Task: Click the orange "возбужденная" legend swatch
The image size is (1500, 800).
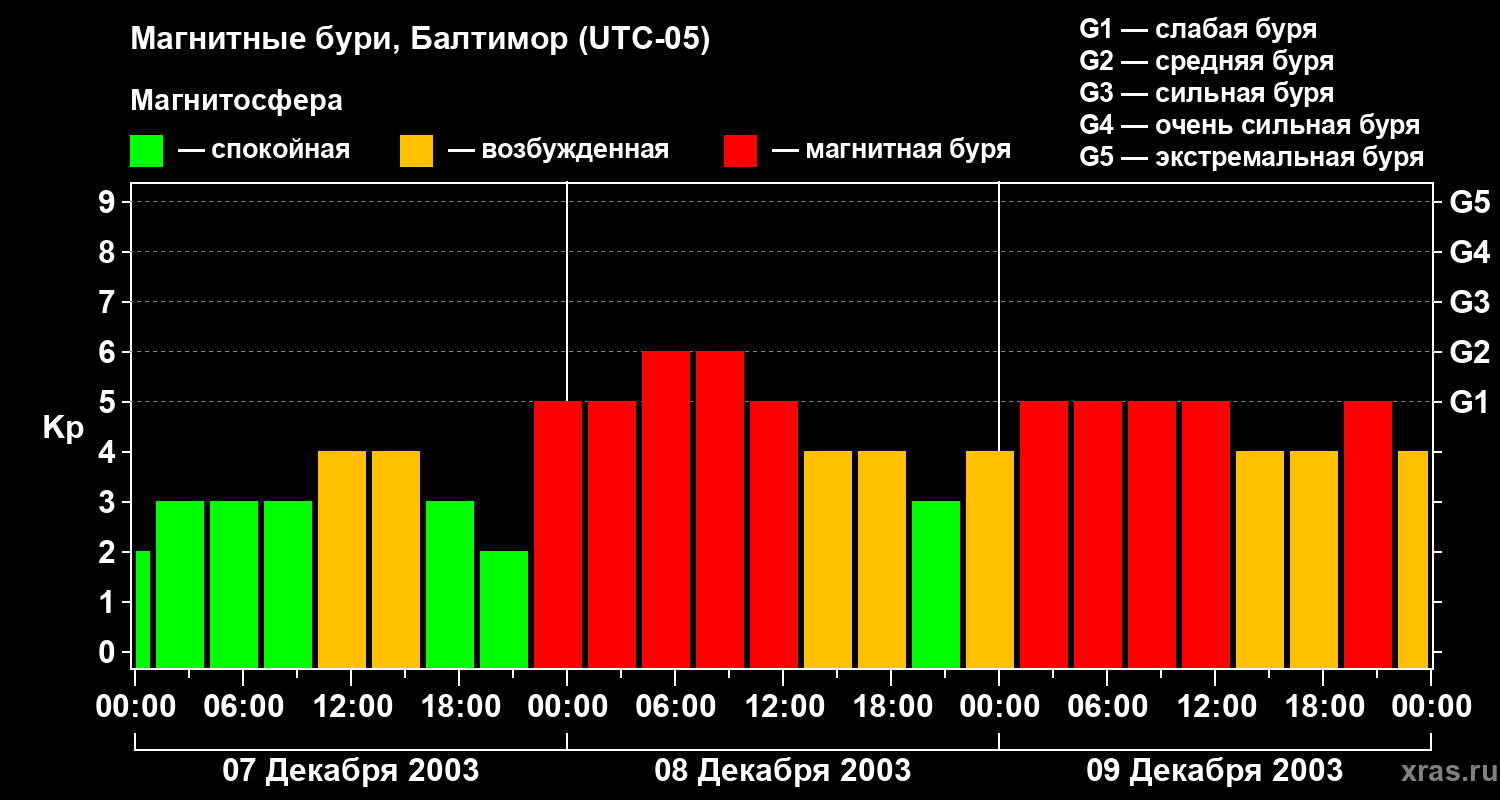Action: (x=416, y=151)
